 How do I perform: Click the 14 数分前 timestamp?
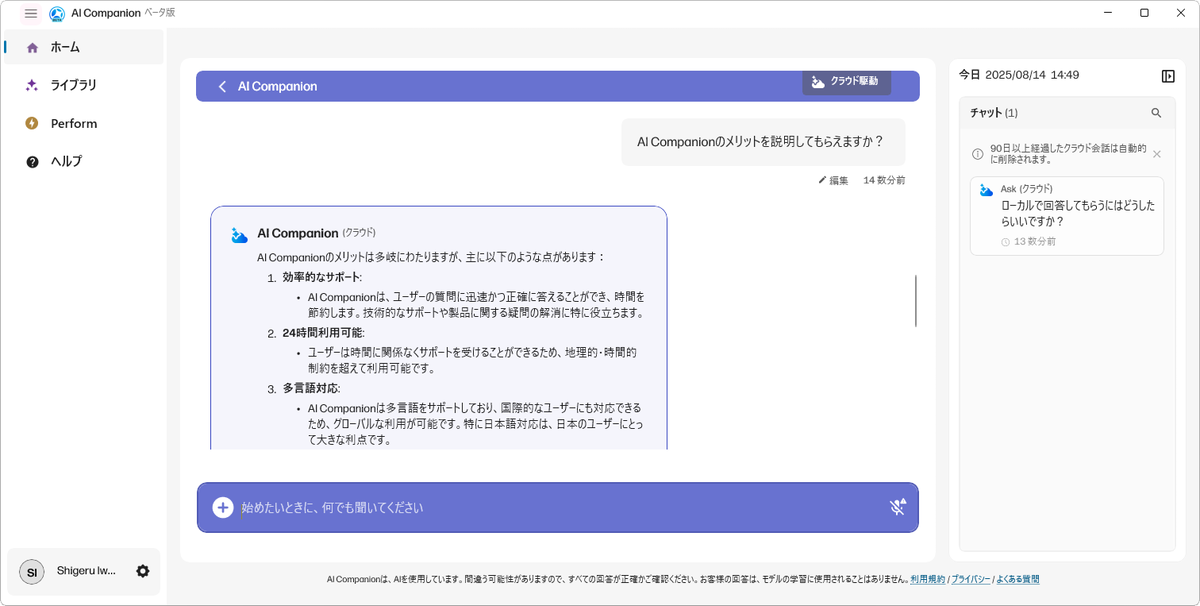pos(884,180)
